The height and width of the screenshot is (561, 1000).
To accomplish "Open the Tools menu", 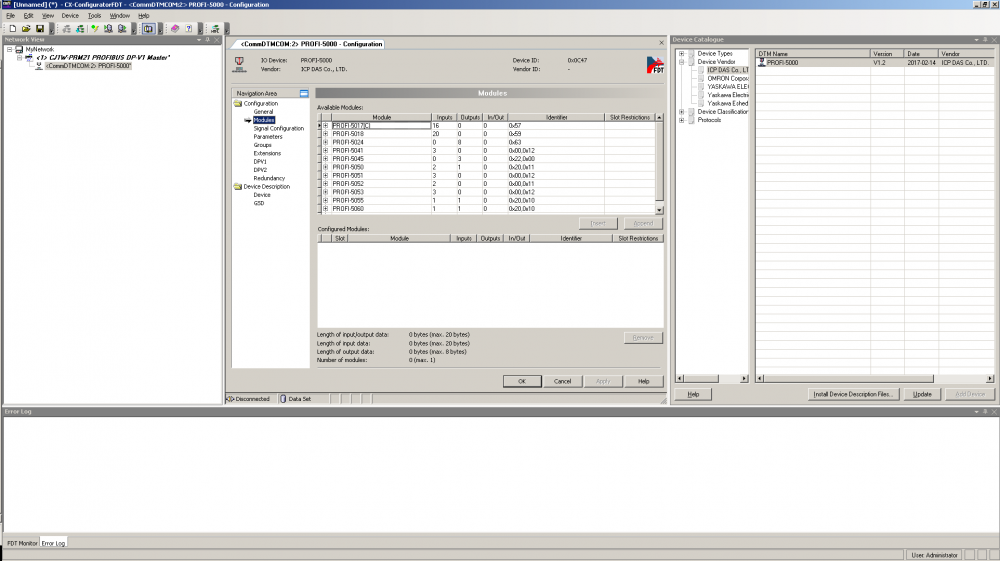I will pyautogui.click(x=94, y=15).
